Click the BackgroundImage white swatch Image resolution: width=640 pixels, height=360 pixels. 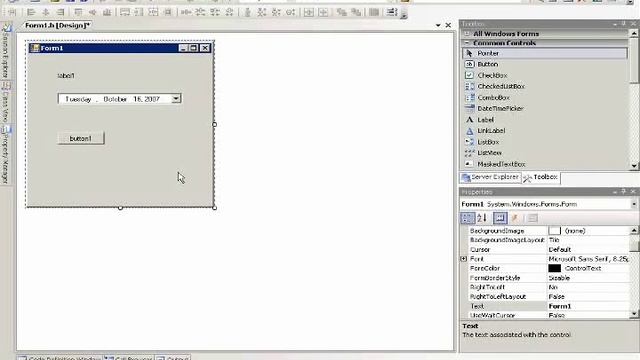[x=555, y=231]
